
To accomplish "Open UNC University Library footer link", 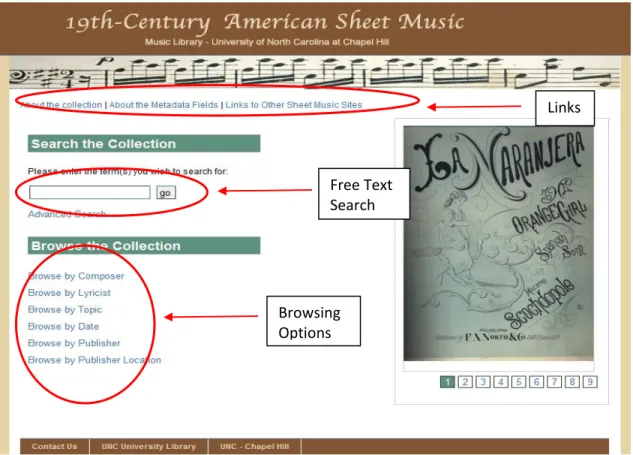I will click(x=149, y=447).
